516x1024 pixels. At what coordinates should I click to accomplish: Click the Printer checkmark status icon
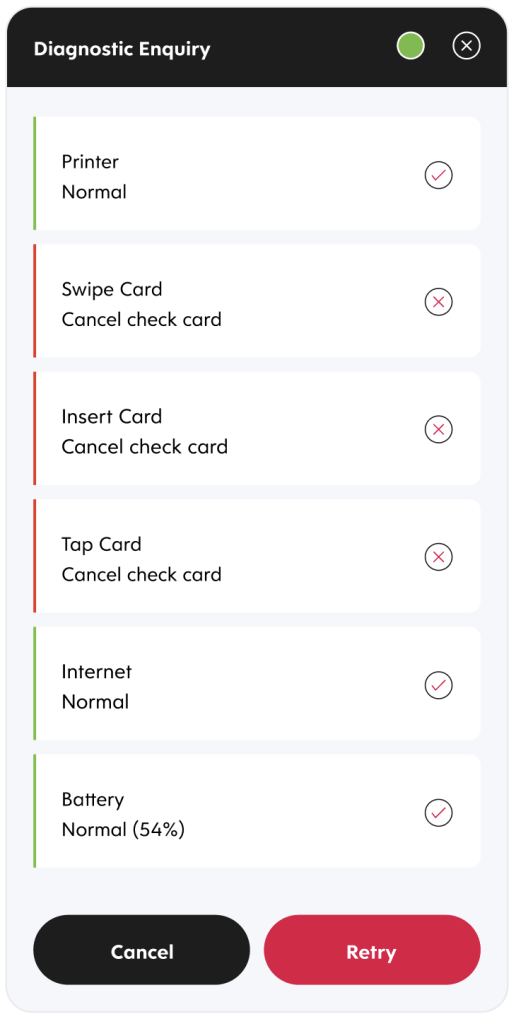(x=439, y=175)
